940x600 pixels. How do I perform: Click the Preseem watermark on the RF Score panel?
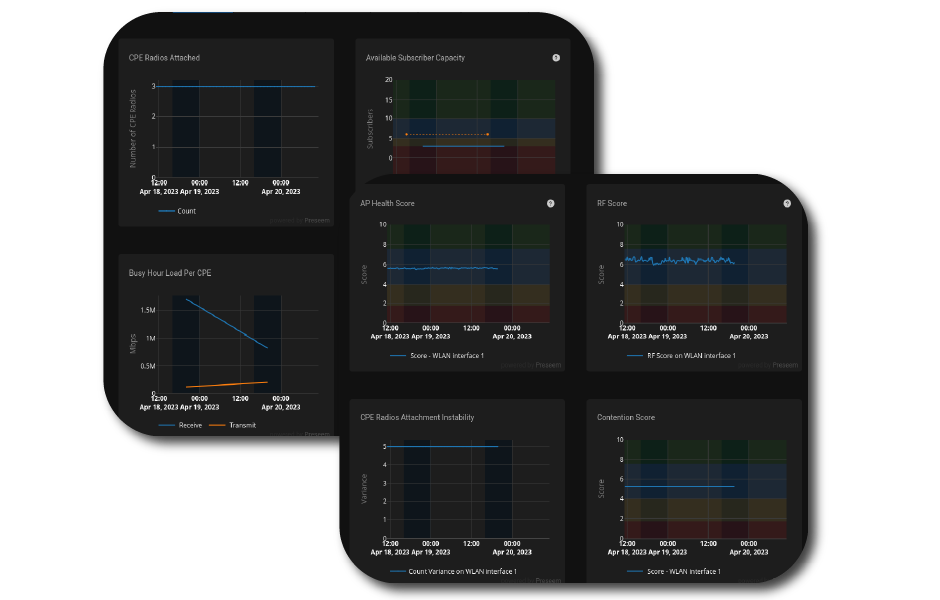(x=785, y=365)
